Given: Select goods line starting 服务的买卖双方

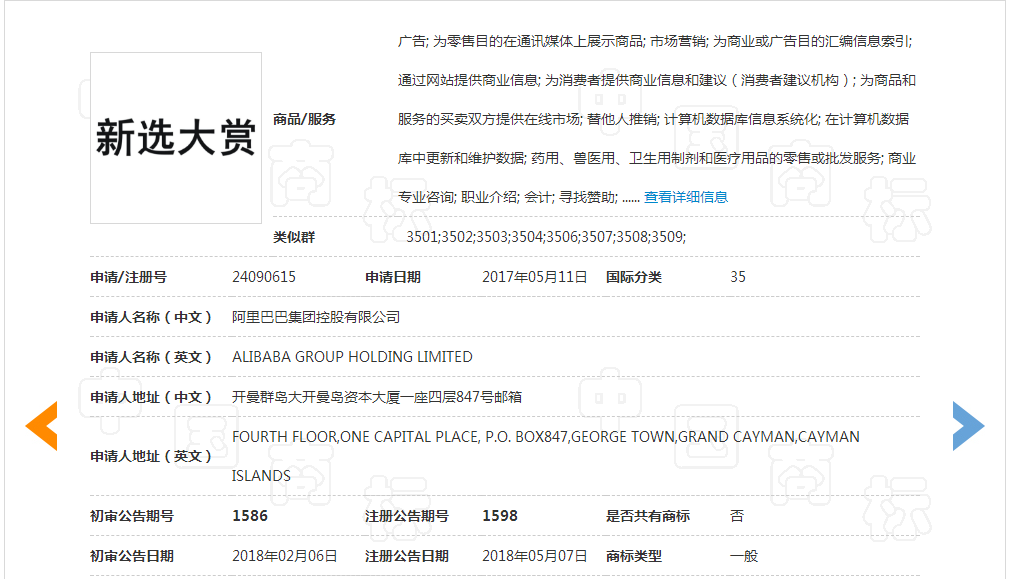Looking at the screenshot, I should (653, 119).
